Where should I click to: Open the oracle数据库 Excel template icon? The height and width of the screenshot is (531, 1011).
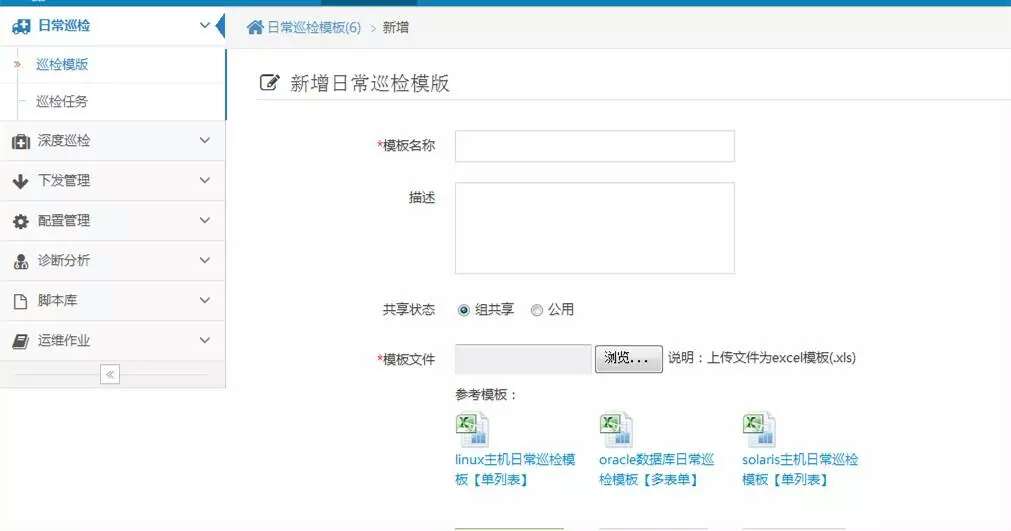tap(616, 430)
